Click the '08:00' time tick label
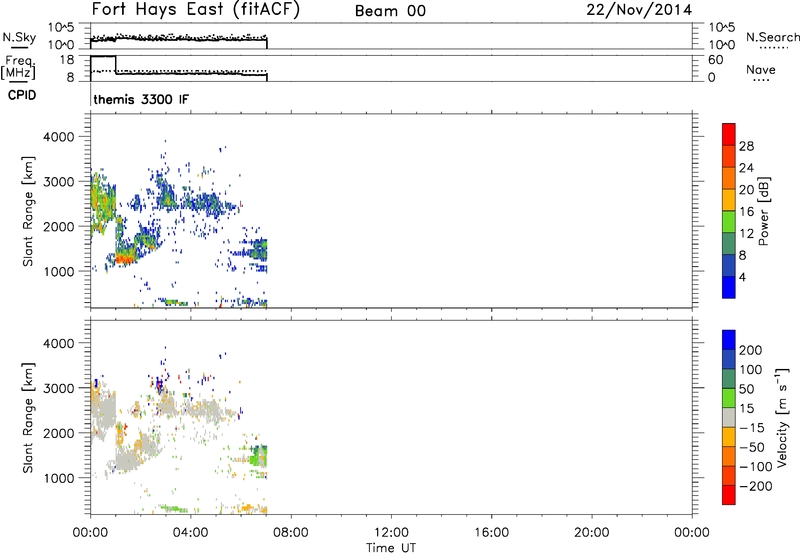800x554 pixels. pos(291,533)
